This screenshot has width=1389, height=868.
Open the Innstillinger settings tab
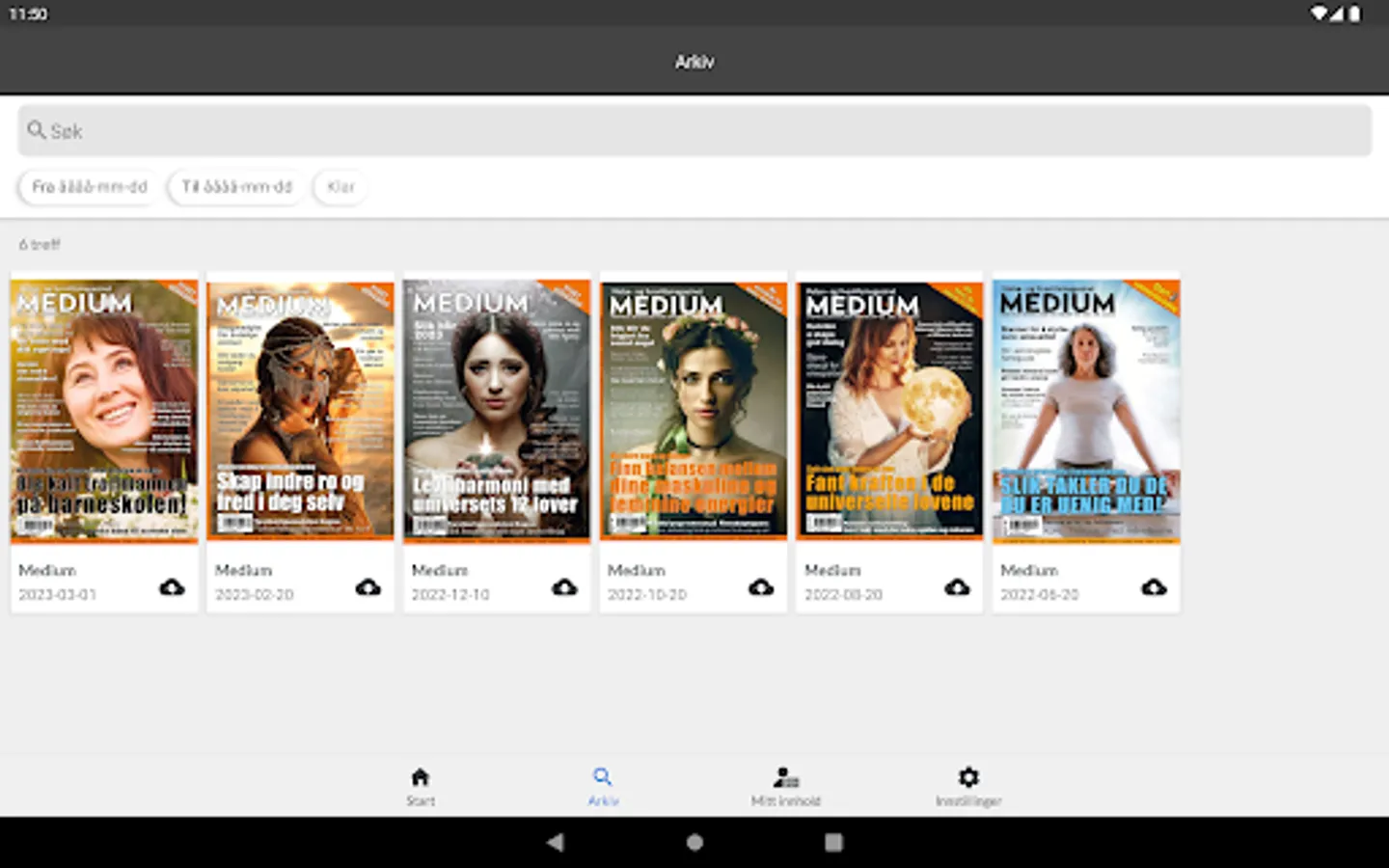(x=968, y=787)
